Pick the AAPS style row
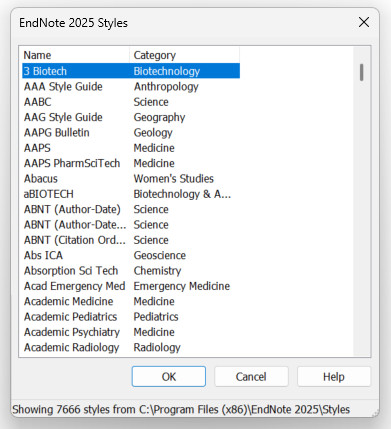 131,148
